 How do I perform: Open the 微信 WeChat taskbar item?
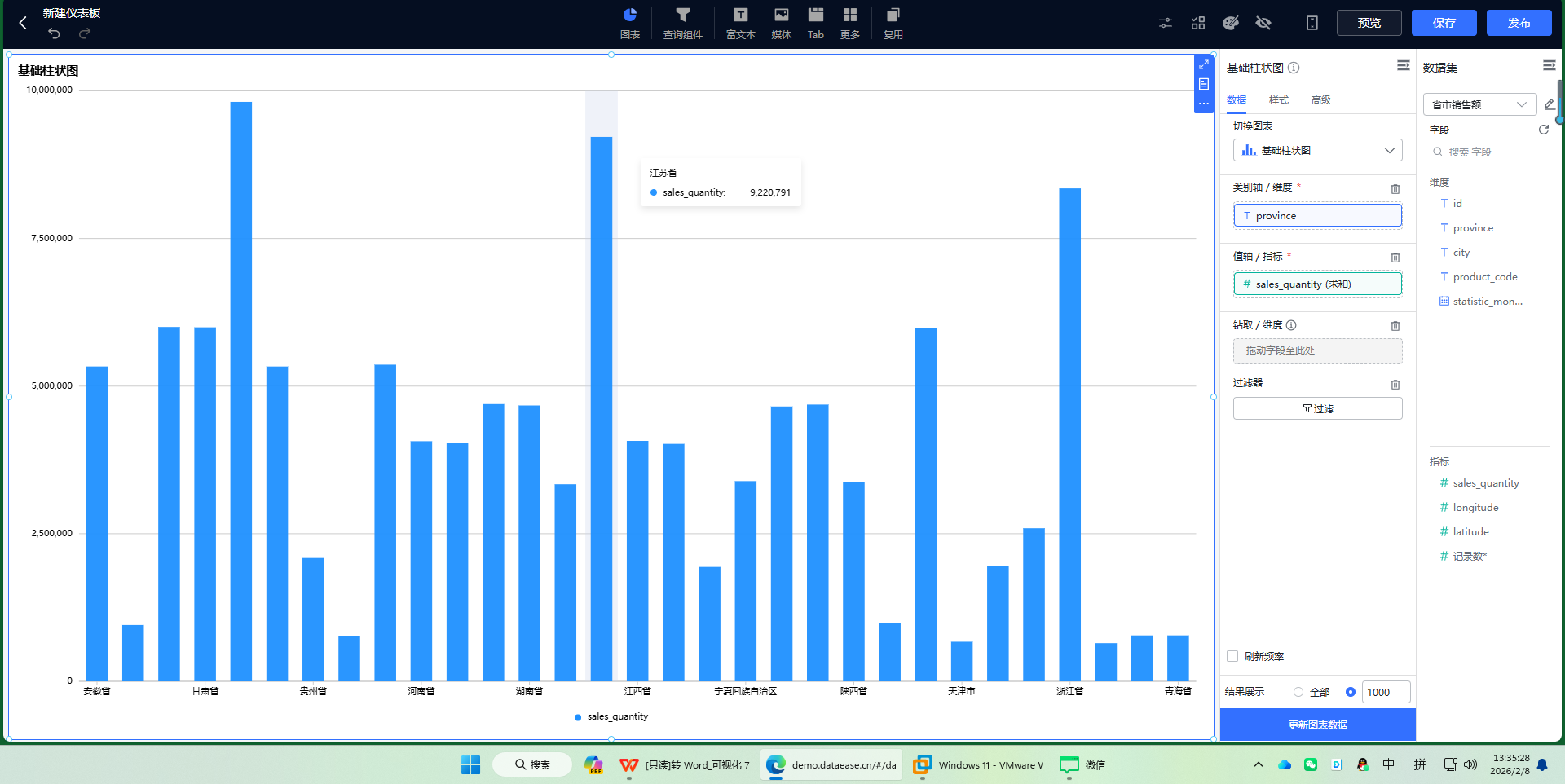(x=1082, y=764)
